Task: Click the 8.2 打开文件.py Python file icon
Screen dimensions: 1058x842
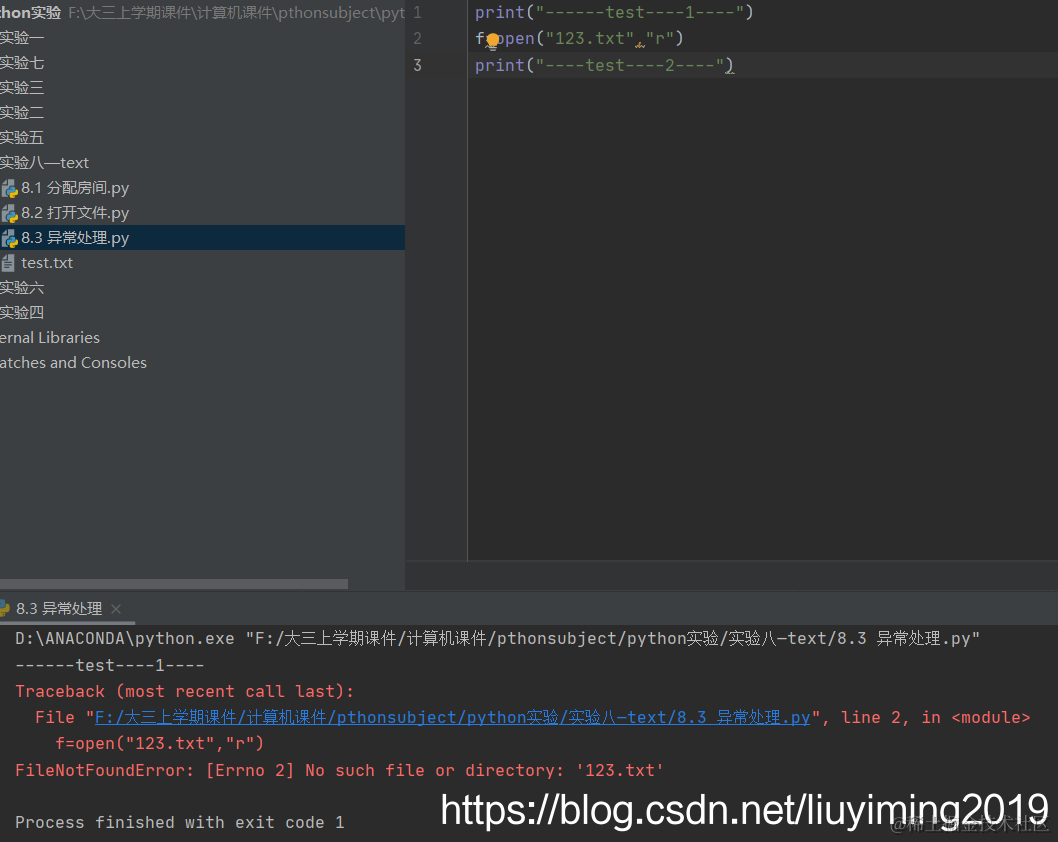Action: coord(9,213)
